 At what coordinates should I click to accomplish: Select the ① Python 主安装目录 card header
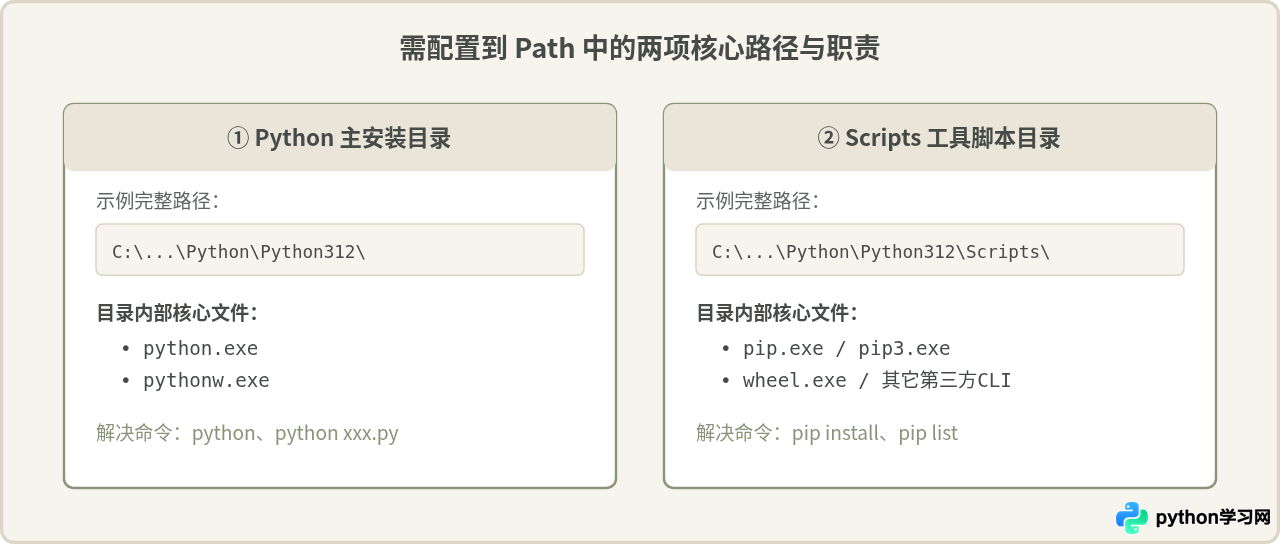tap(340, 138)
